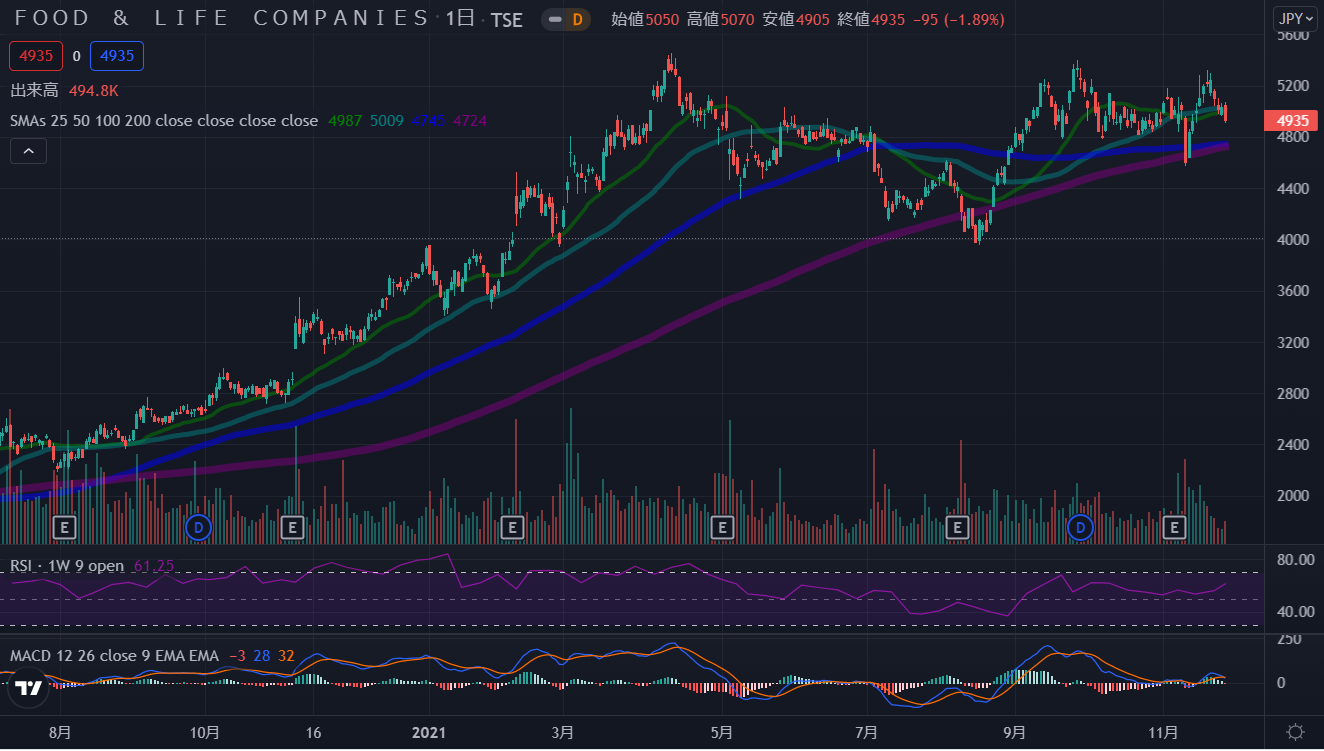
Task: Click the TSE exchange label
Action: tap(507, 19)
